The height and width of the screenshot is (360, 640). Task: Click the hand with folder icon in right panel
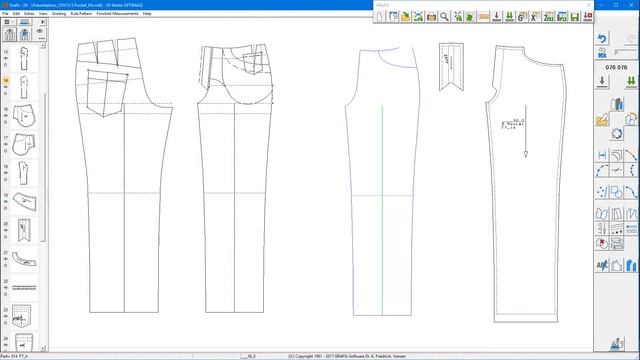[602, 119]
